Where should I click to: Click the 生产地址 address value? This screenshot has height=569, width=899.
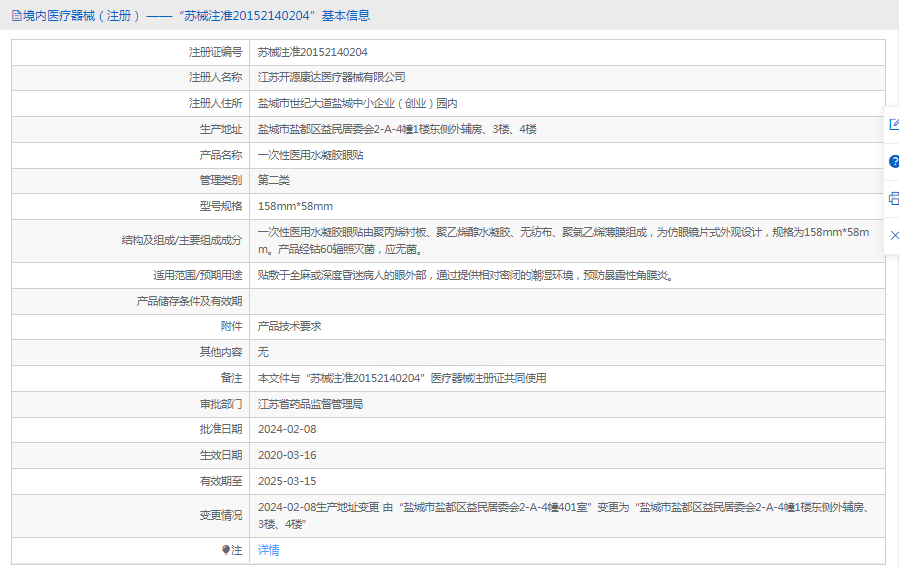tap(397, 129)
